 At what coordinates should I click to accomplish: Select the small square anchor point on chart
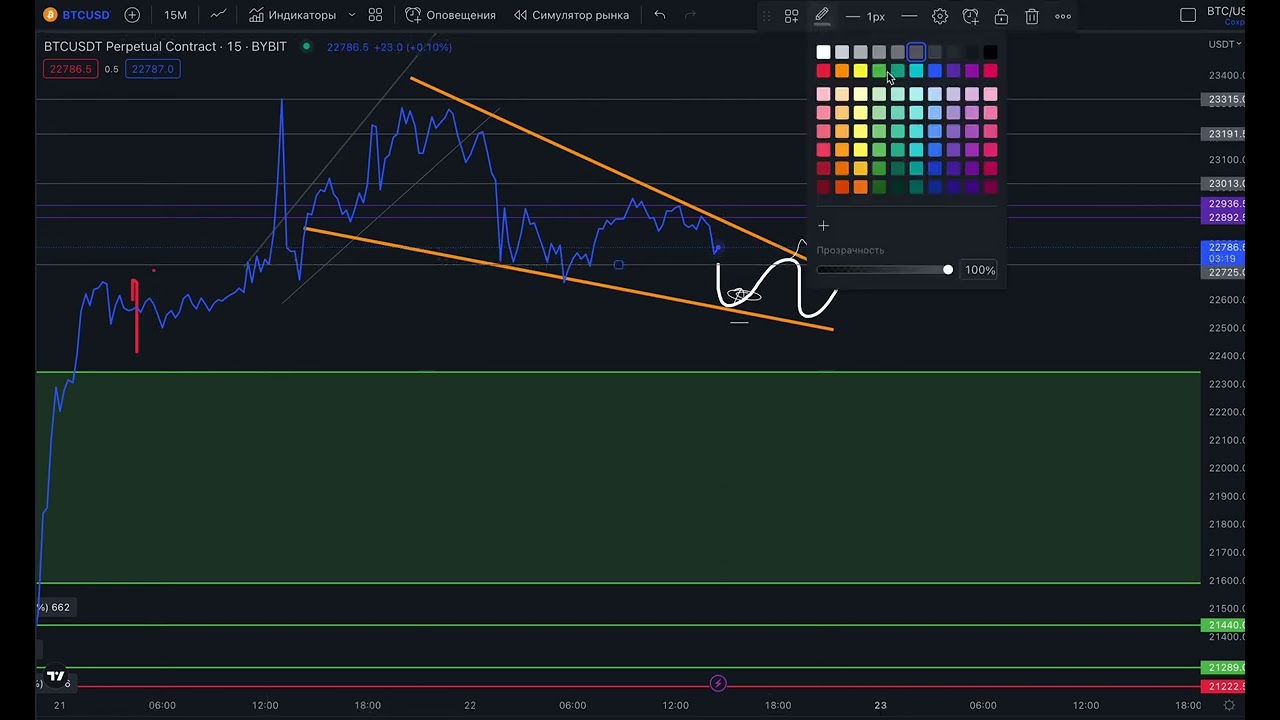click(x=619, y=265)
